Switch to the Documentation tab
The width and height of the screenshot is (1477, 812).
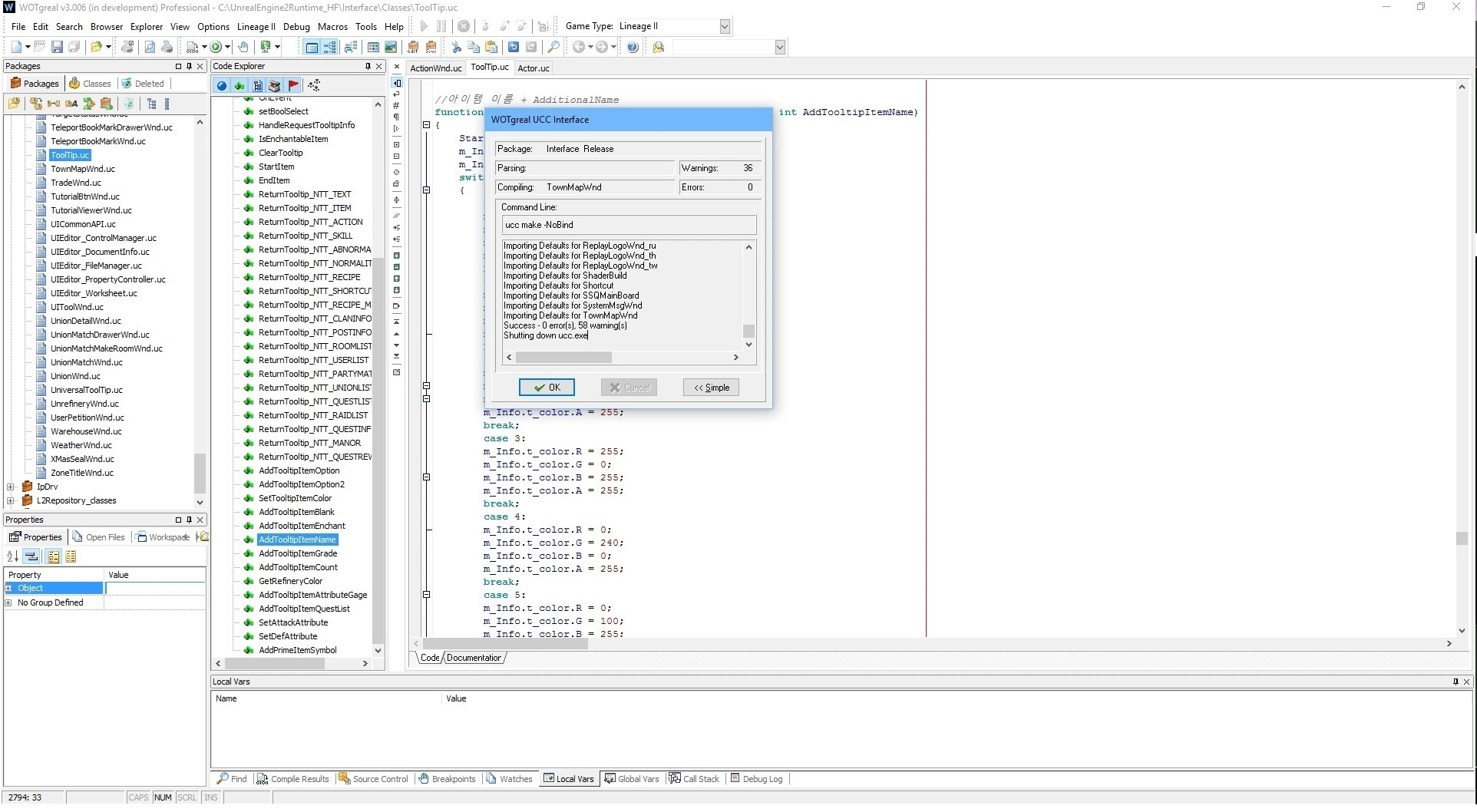tap(474, 658)
